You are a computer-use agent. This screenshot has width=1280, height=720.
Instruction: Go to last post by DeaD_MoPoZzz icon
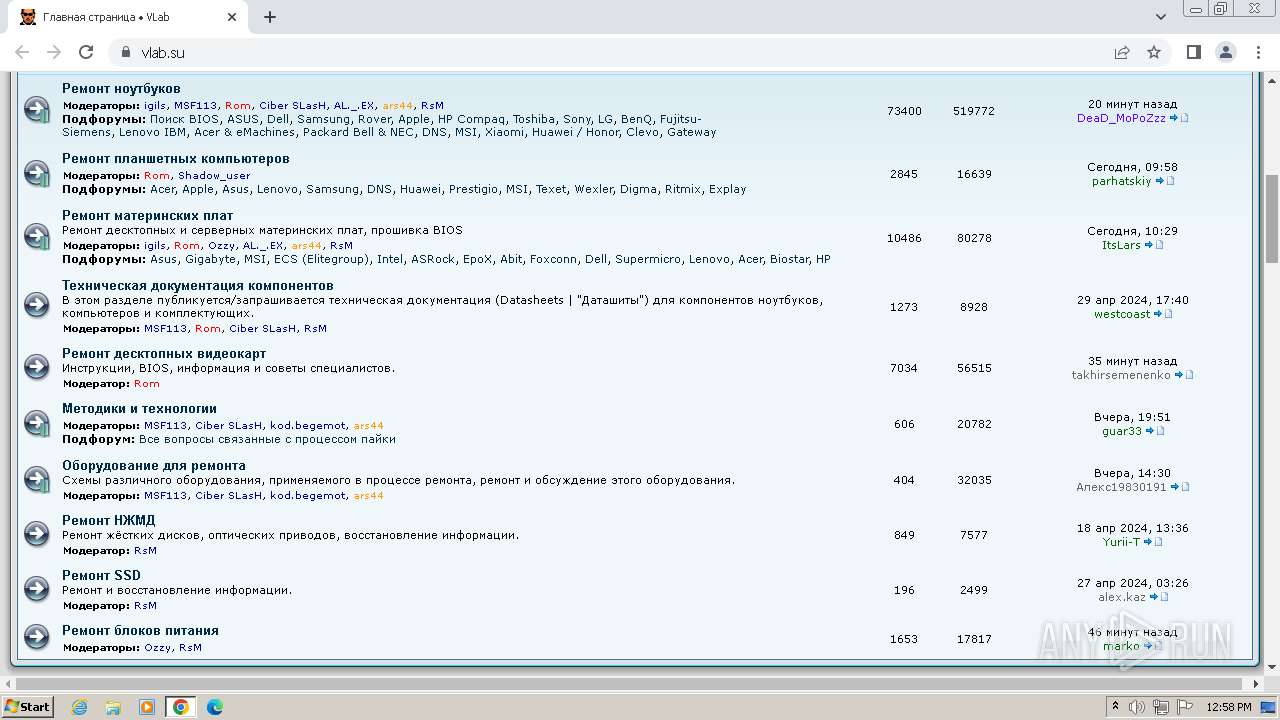(1179, 118)
